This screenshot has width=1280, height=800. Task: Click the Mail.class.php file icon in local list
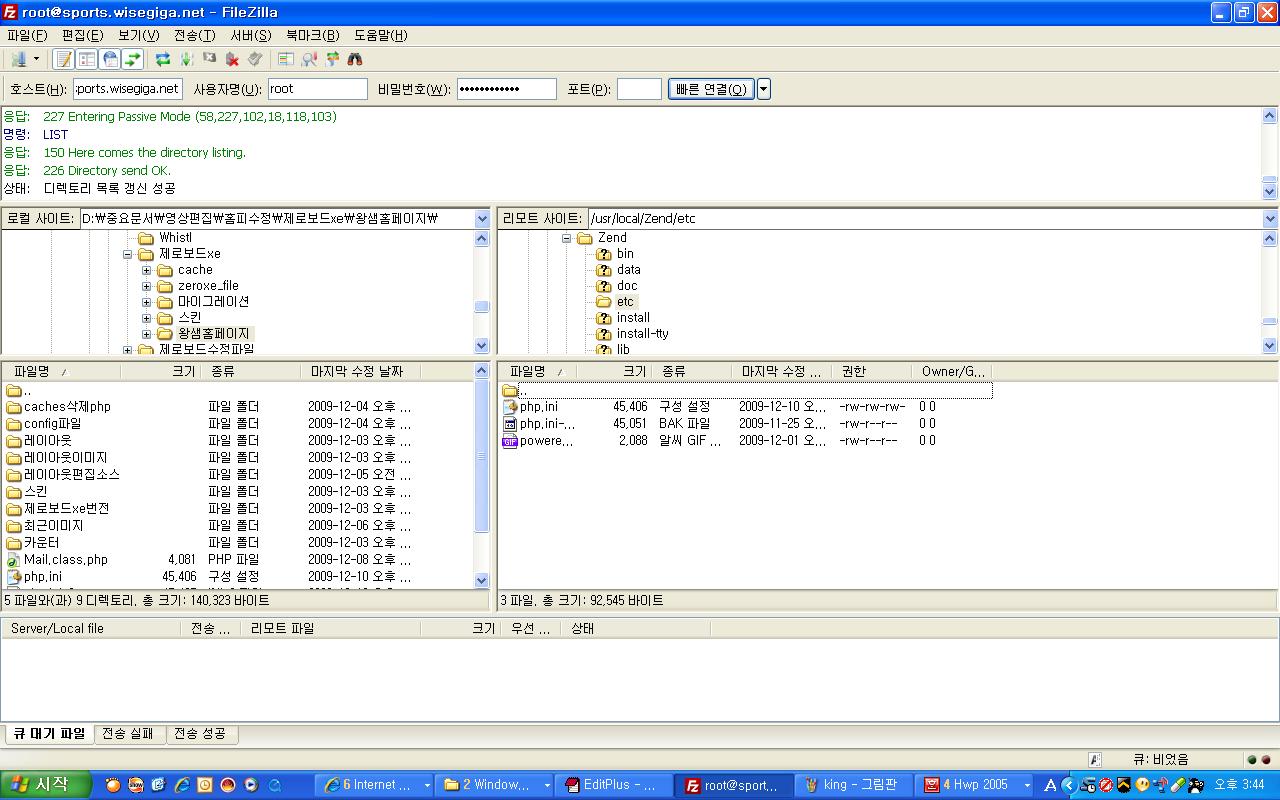14,559
